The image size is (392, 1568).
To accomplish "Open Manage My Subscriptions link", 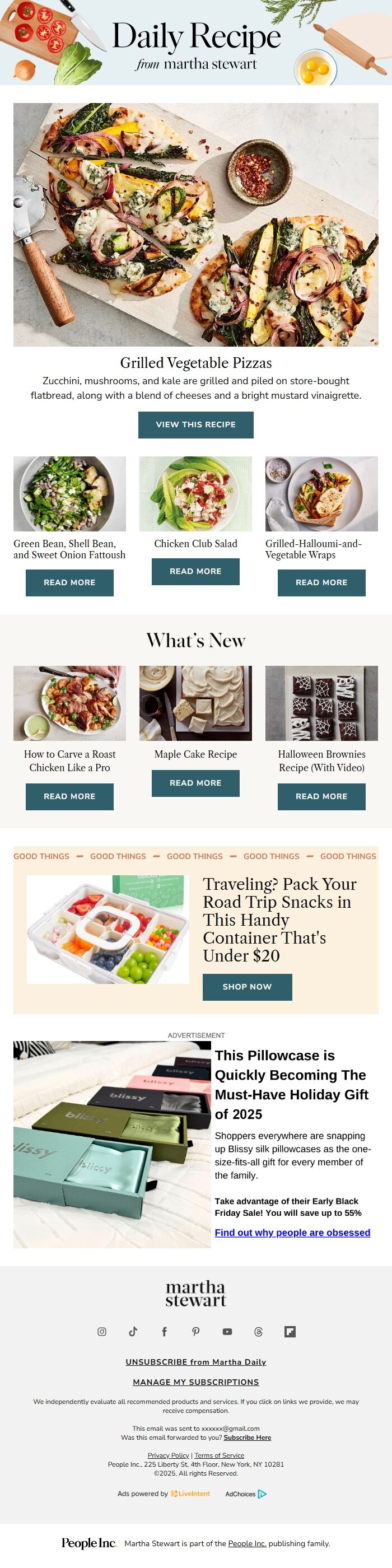I will pyautogui.click(x=196, y=1382).
